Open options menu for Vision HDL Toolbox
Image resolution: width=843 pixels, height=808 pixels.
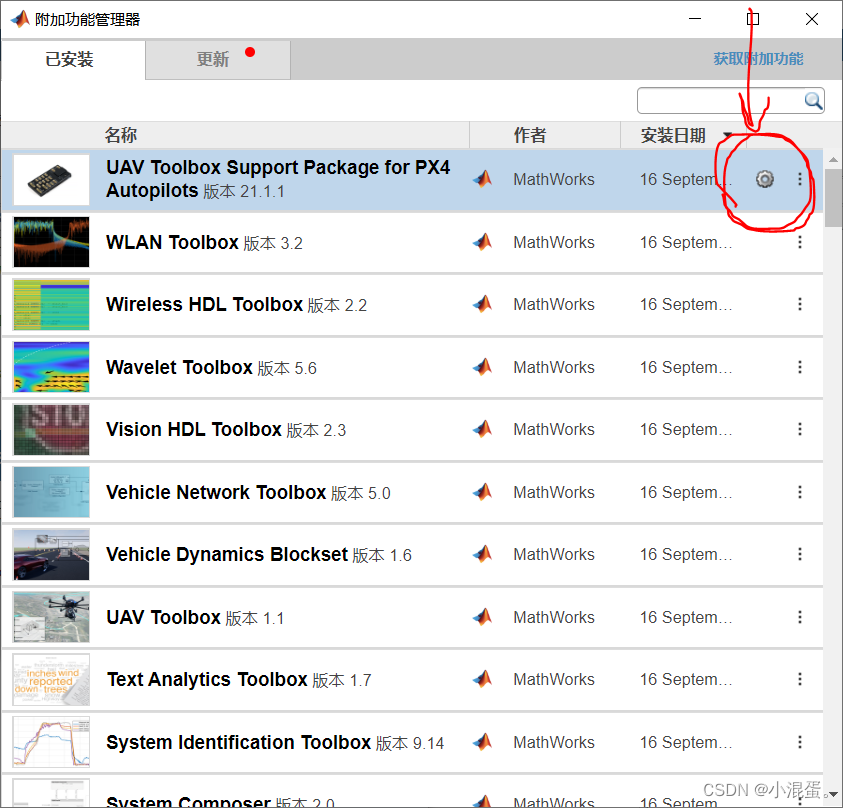(800, 429)
